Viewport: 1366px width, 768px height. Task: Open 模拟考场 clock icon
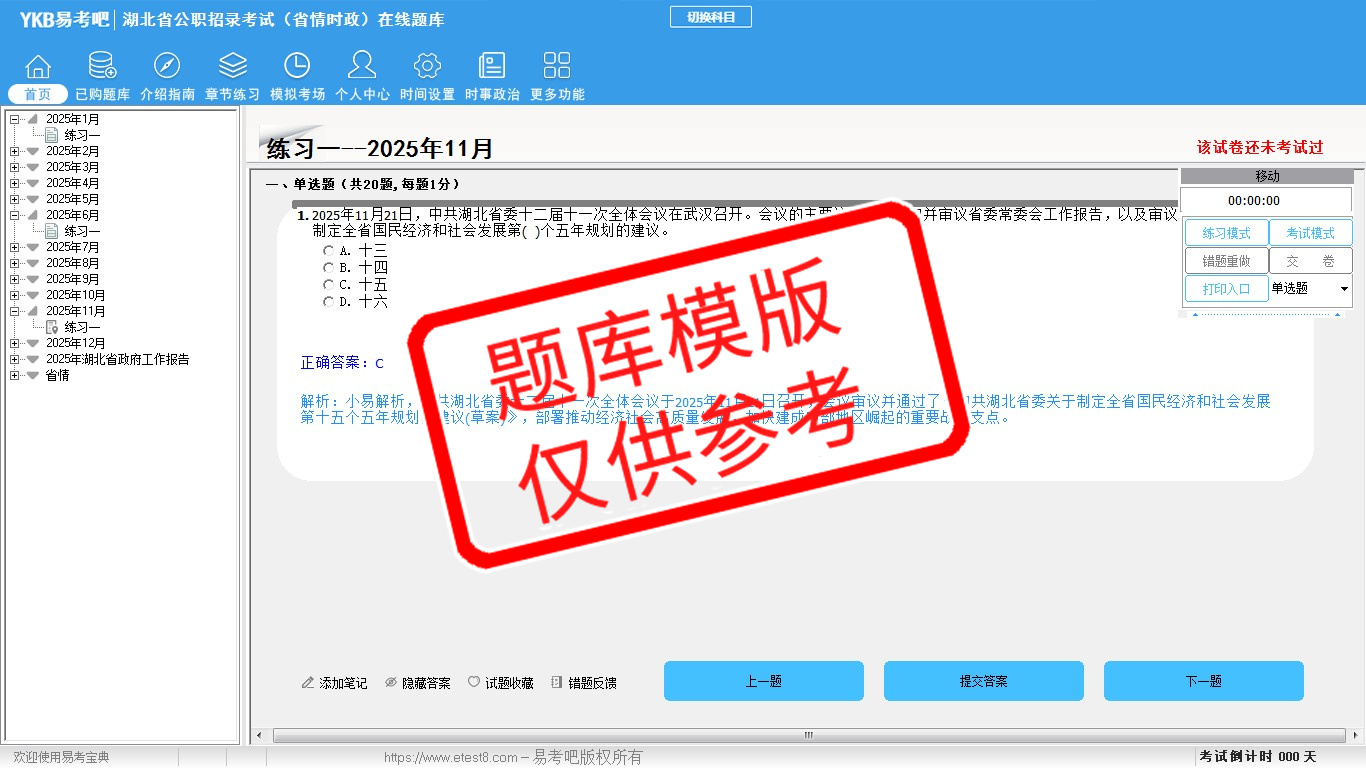297,66
